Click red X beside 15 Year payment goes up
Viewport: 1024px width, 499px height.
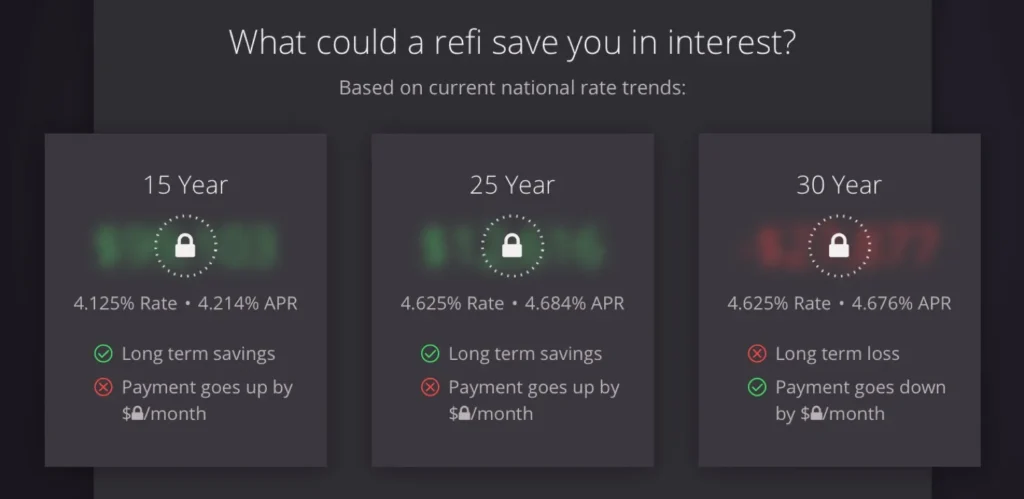103,387
